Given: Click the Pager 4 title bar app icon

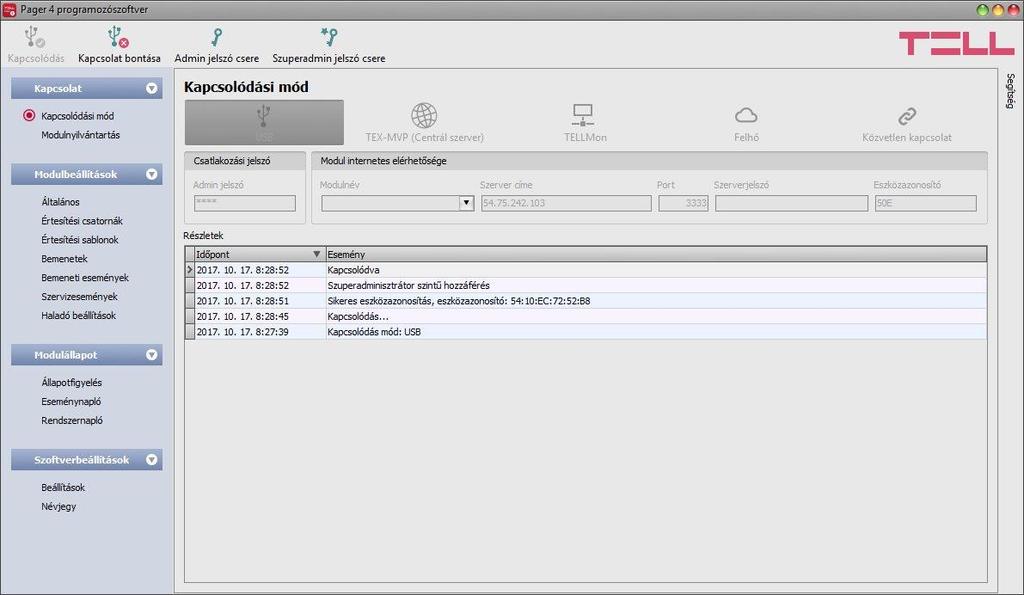Looking at the screenshot, I should (9, 9).
